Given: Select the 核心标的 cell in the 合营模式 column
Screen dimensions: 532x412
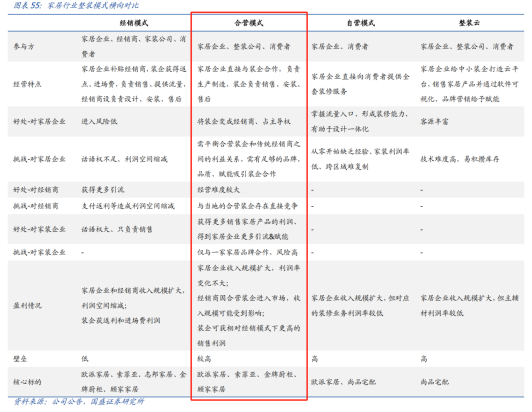Looking at the screenshot, I should [x=248, y=382].
